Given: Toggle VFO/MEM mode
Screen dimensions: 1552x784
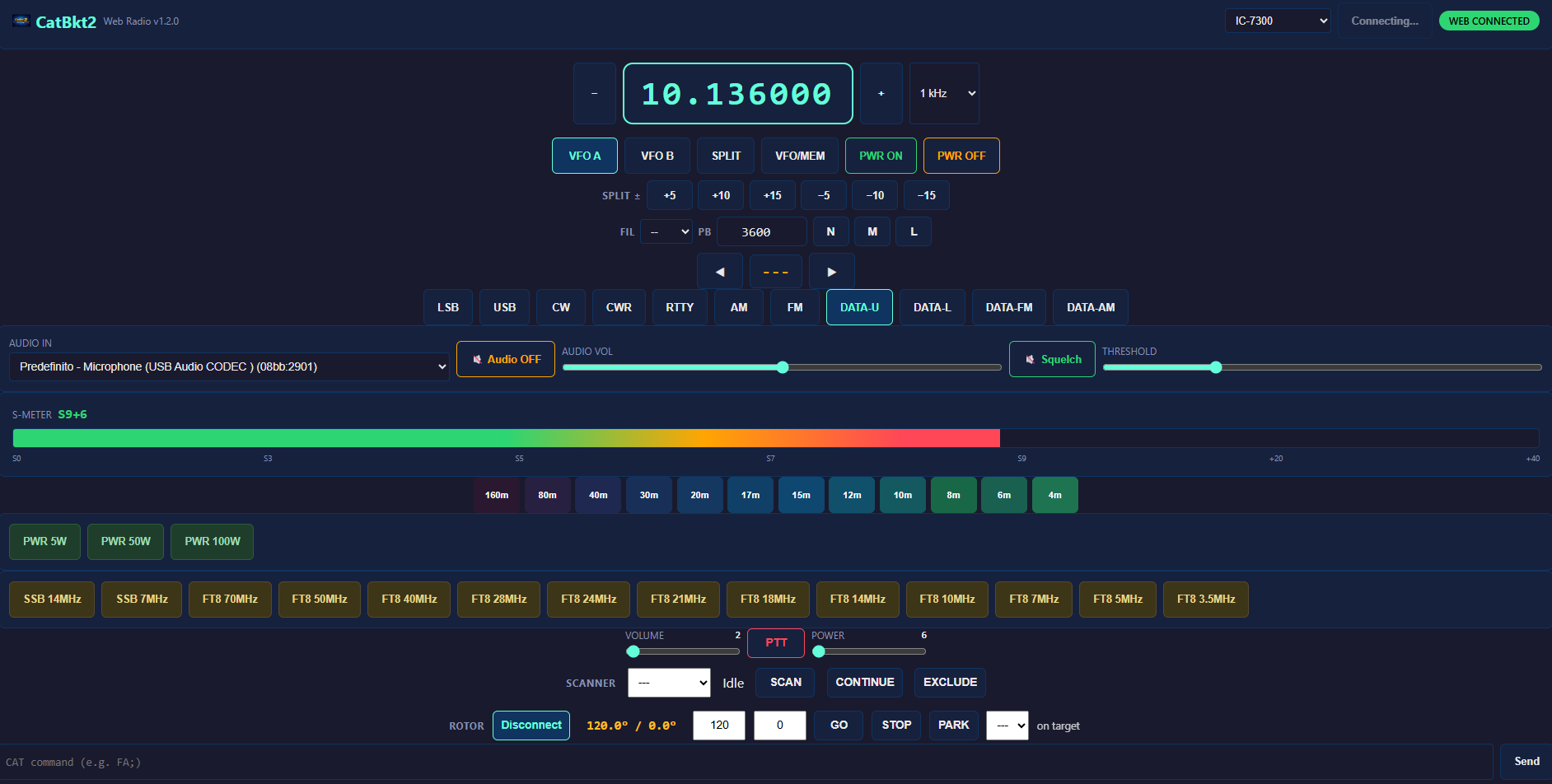Looking at the screenshot, I should [800, 156].
